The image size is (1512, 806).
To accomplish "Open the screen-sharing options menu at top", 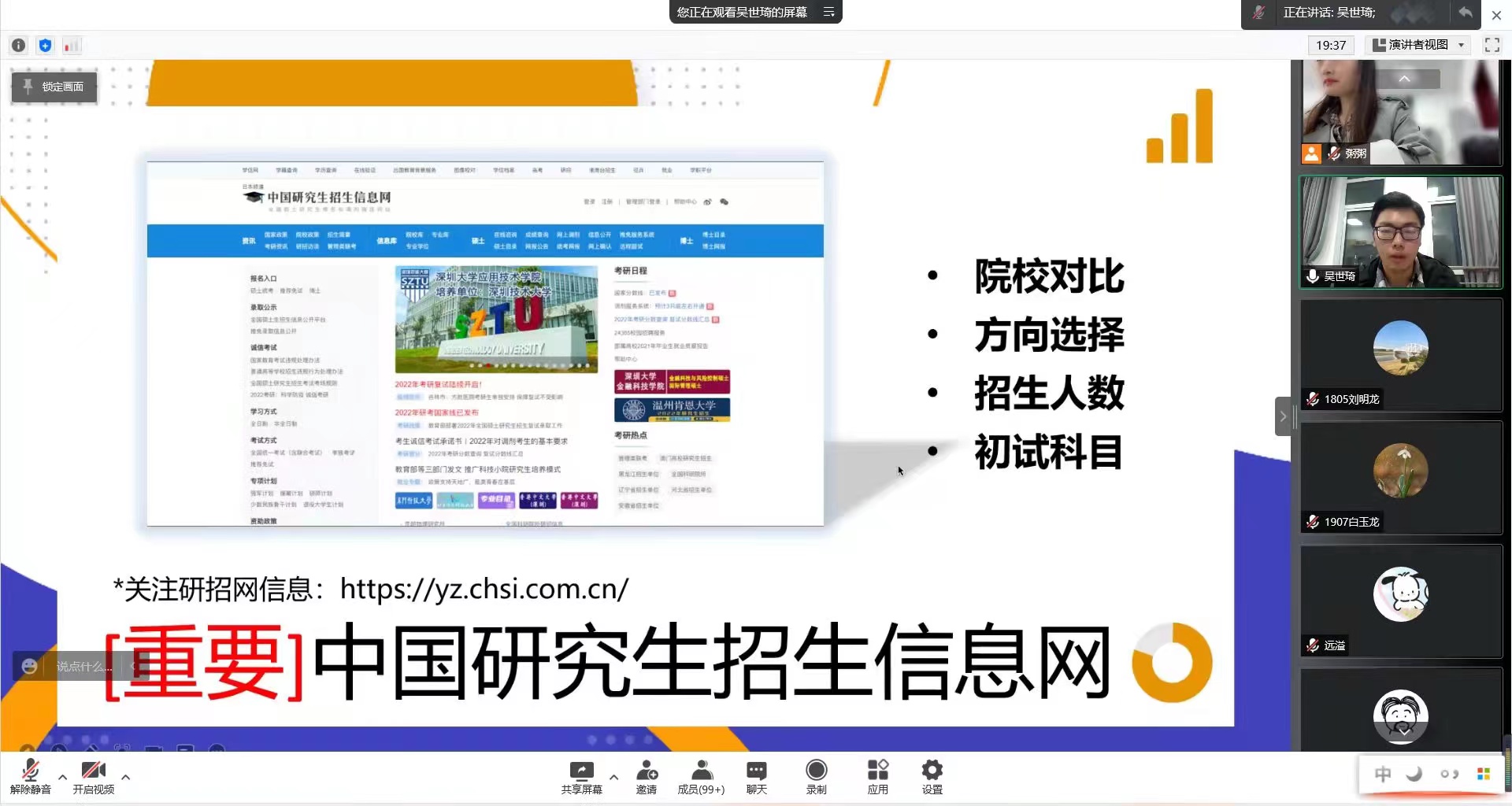I will click(x=828, y=12).
